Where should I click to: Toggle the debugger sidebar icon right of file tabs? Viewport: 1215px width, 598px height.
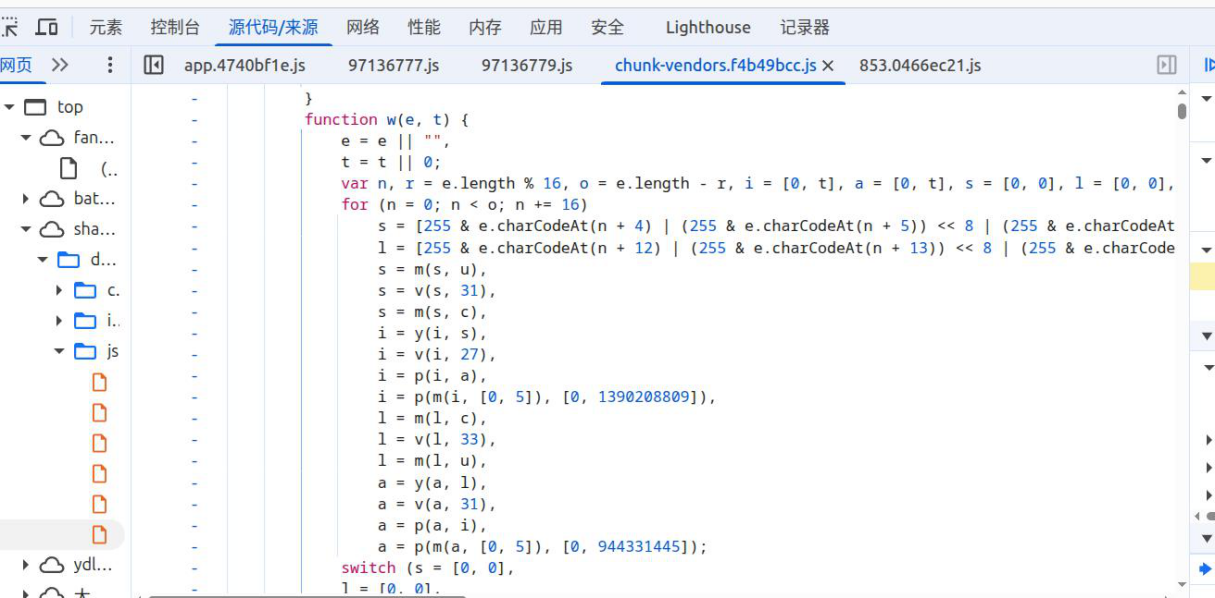[1166, 65]
